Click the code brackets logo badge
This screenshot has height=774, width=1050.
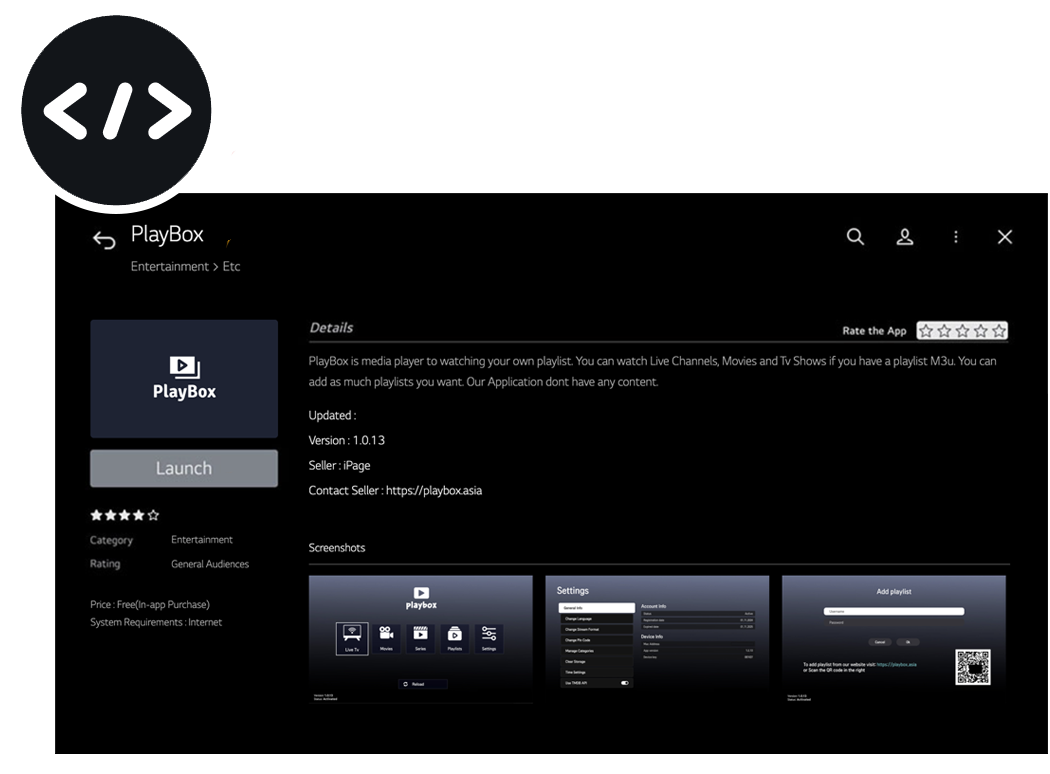click(x=117, y=110)
